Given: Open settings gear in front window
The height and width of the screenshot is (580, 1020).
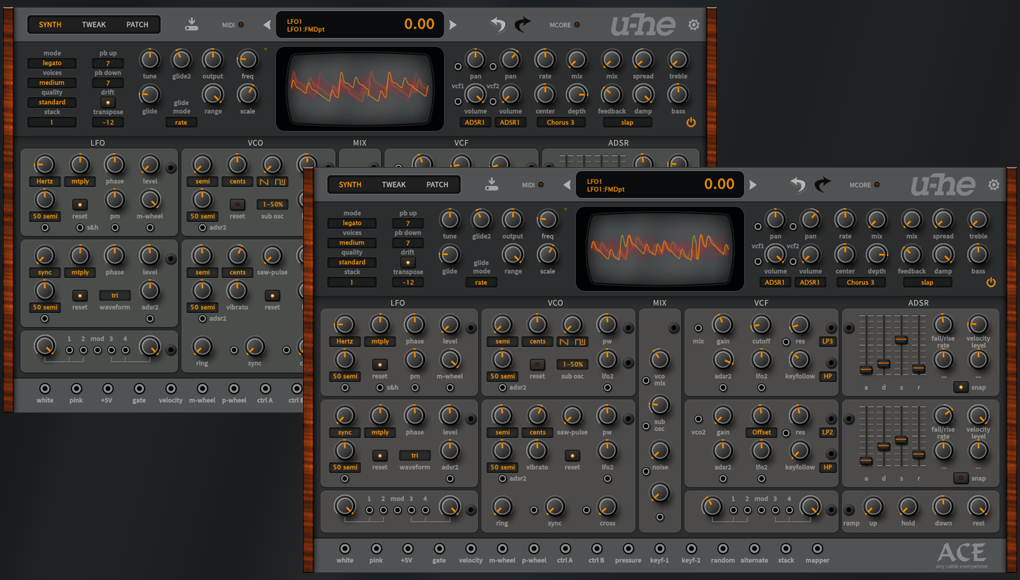Looking at the screenshot, I should (994, 185).
